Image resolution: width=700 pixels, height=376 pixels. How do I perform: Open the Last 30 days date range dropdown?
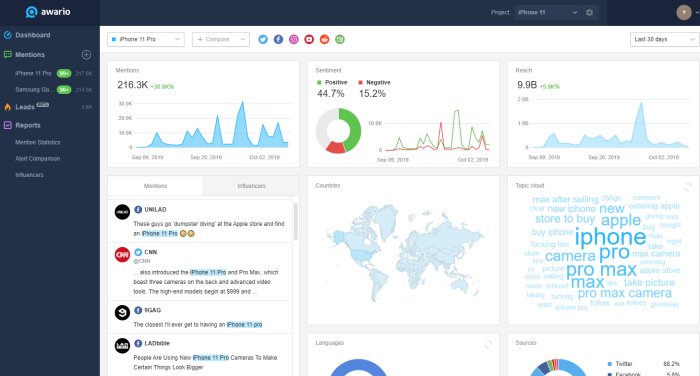[664, 39]
